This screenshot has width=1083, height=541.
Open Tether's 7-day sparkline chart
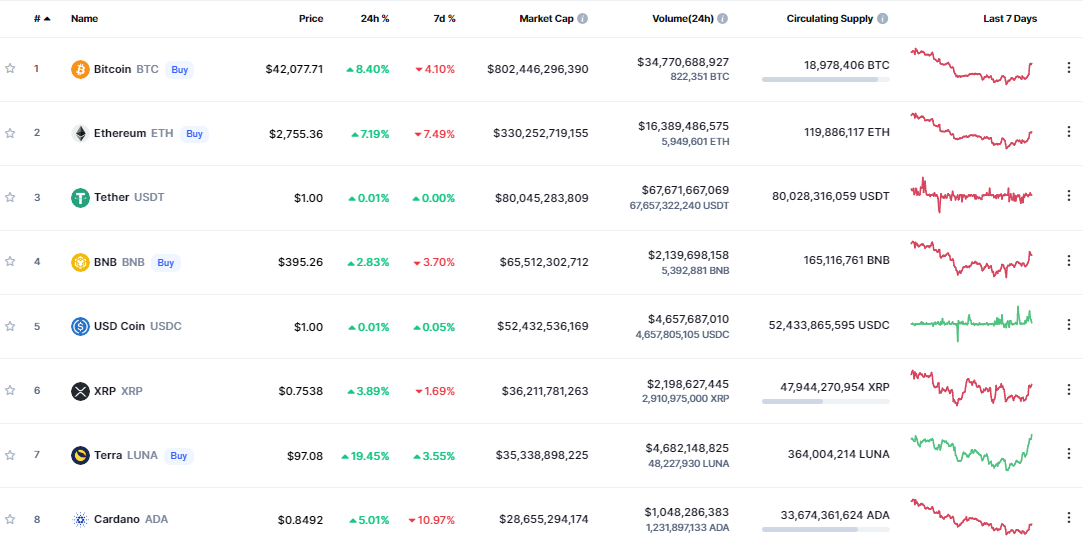tap(971, 195)
